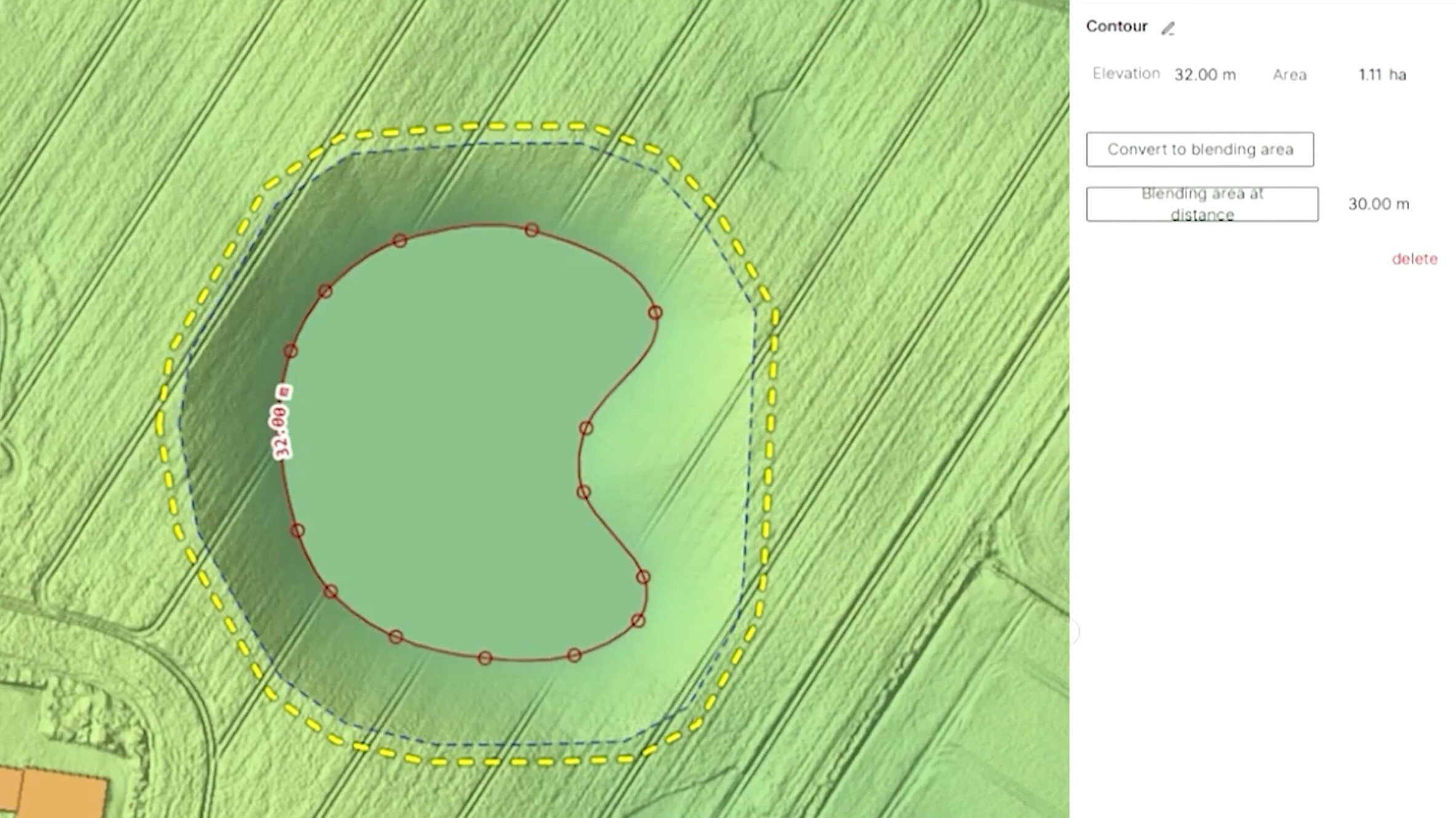The height and width of the screenshot is (818, 1456).
Task: Edit the 30.00 m blending distance value
Action: pos(1378,204)
